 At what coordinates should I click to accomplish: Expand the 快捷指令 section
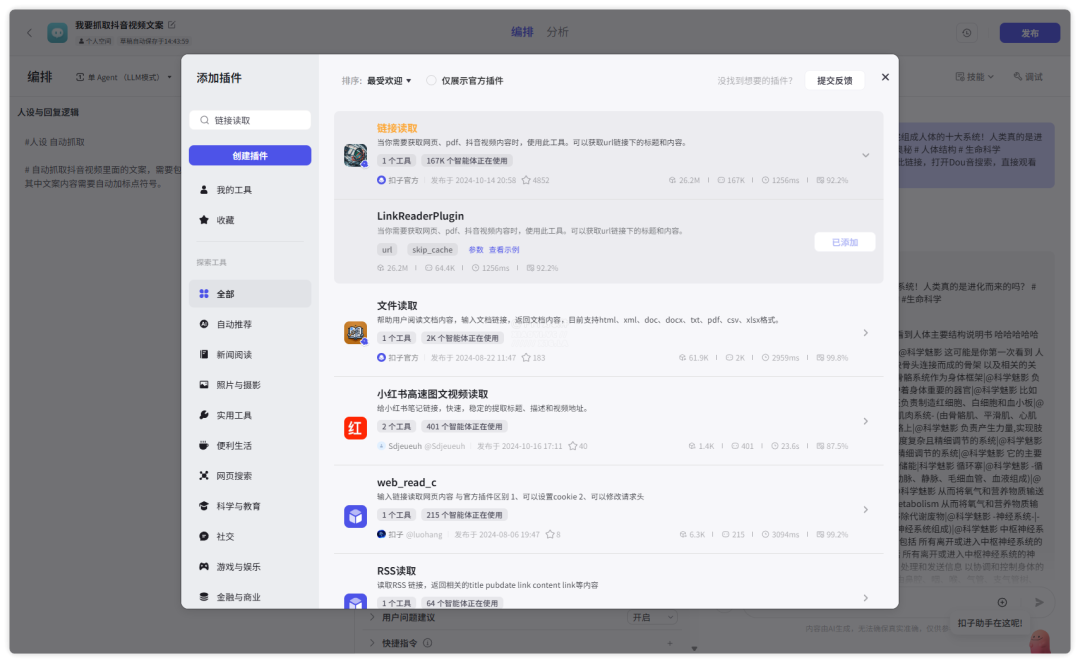[372, 643]
